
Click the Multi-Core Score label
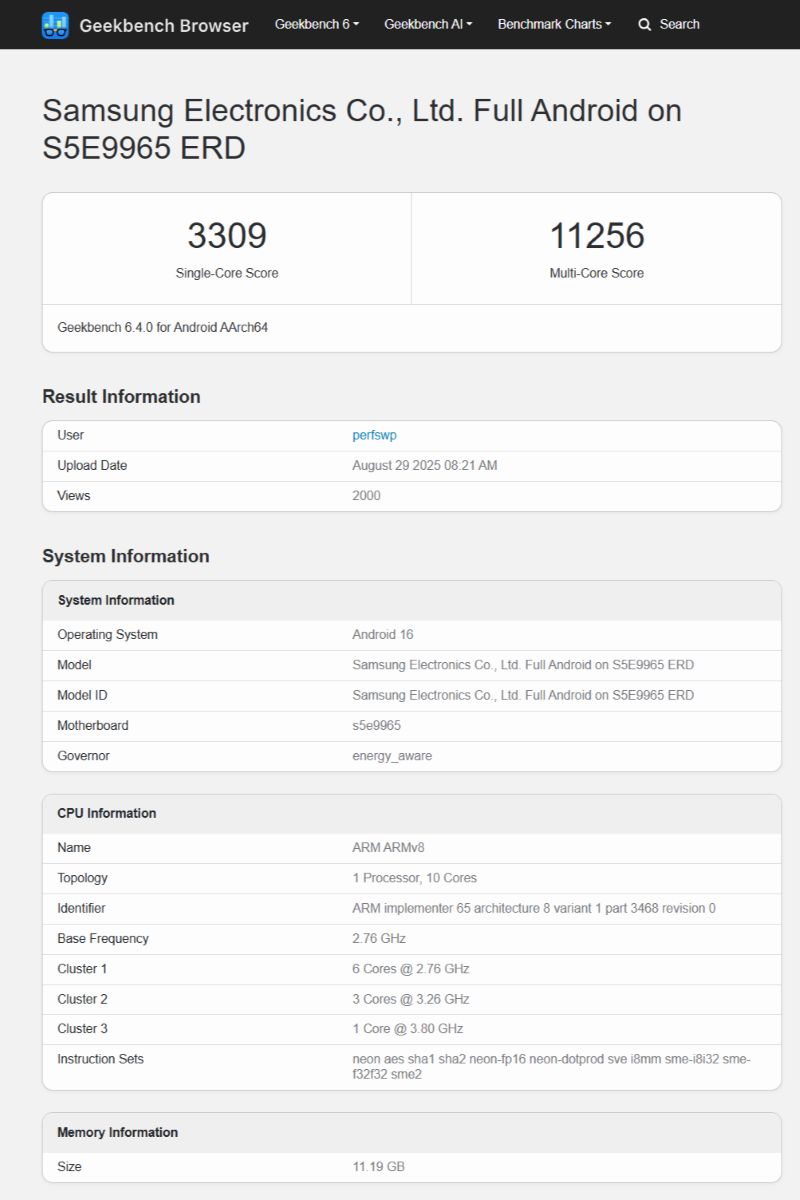597,273
